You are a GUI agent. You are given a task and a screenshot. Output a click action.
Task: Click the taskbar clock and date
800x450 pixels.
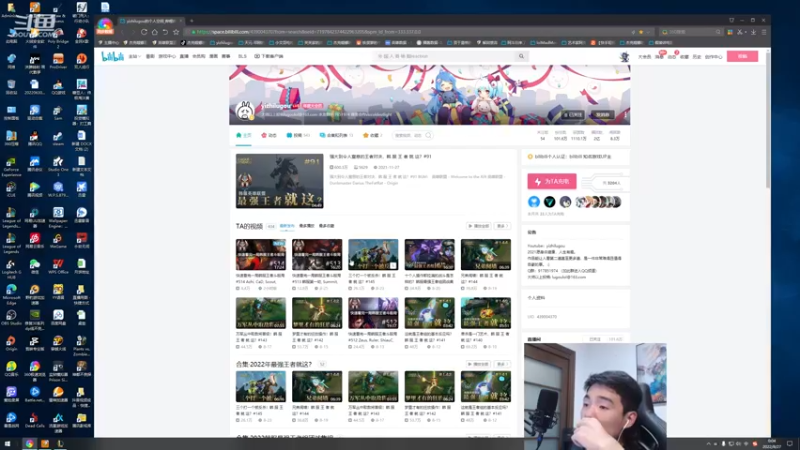click(x=771, y=444)
